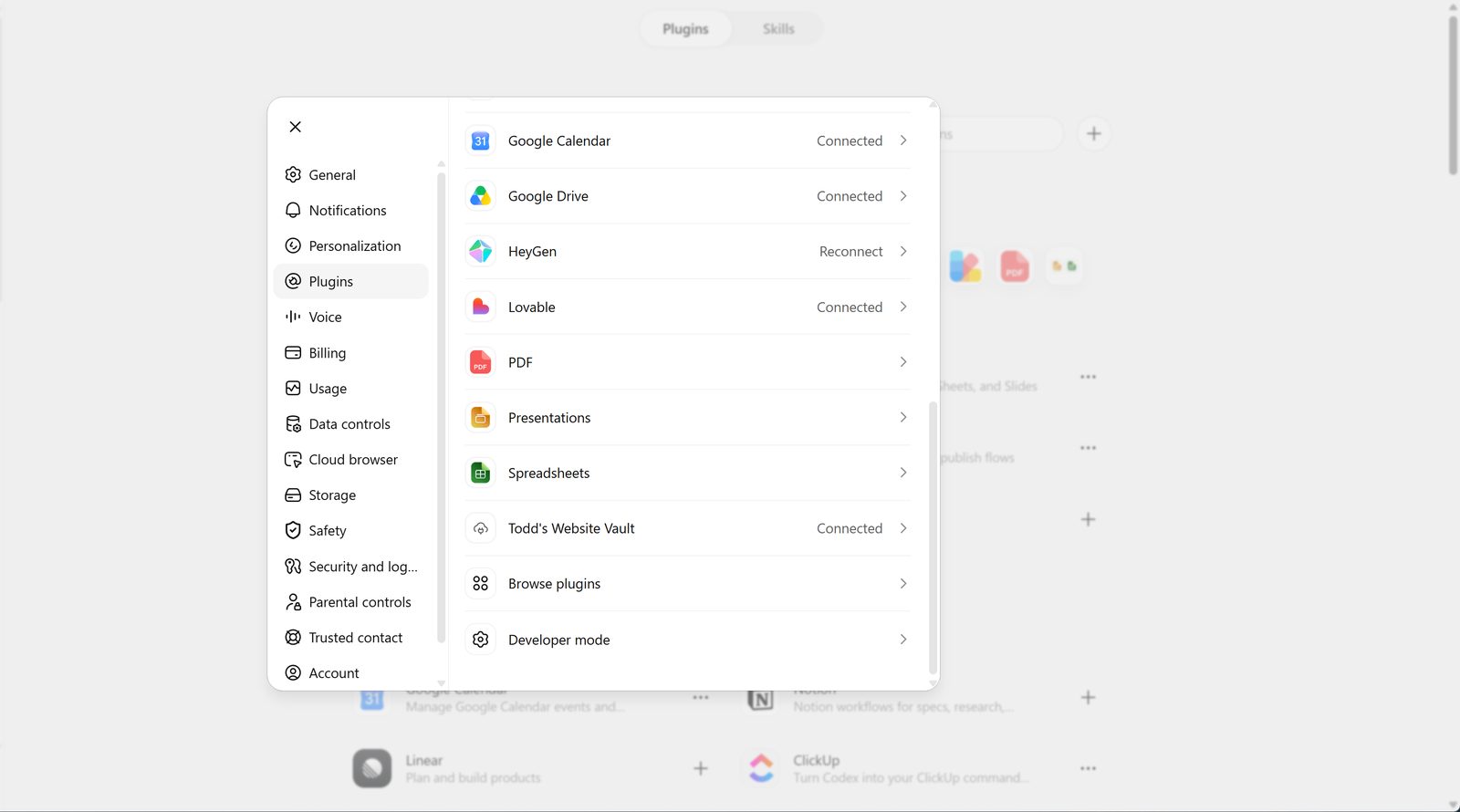This screenshot has width=1460, height=812.
Task: Click the Trusted contact lifebuoy icon
Action: [293, 637]
